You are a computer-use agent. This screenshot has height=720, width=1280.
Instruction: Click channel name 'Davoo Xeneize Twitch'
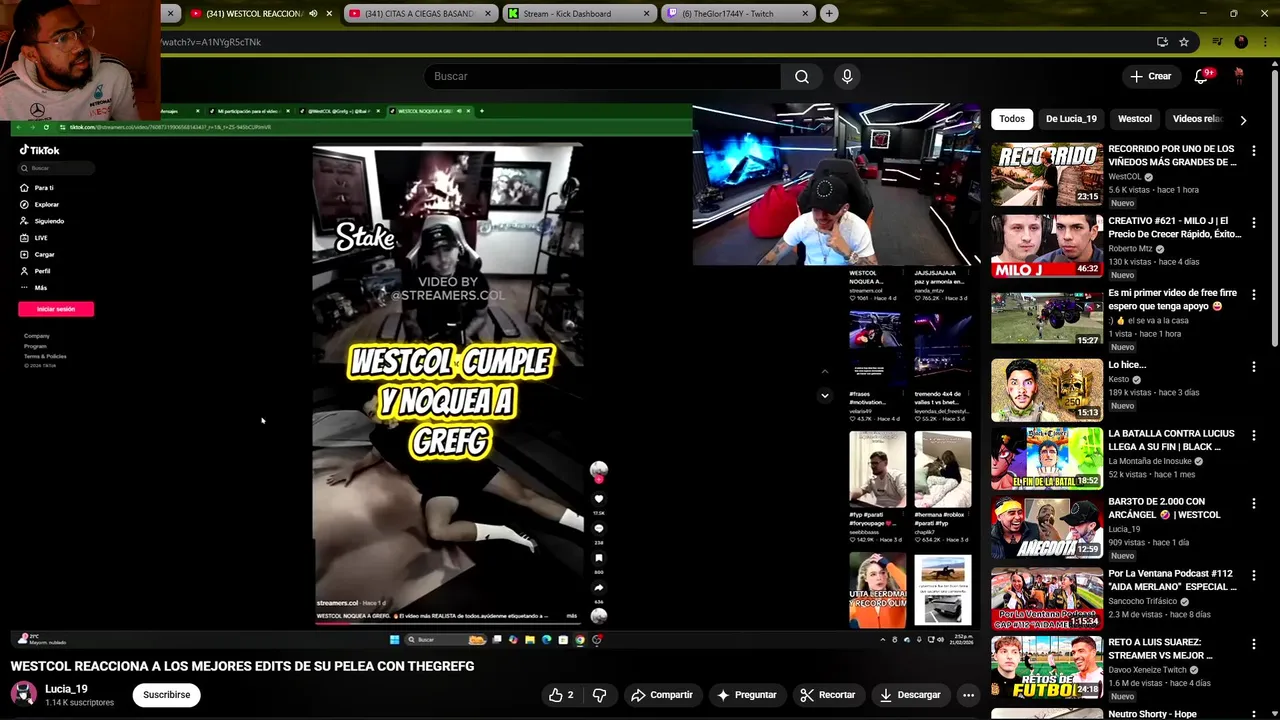click(1147, 670)
